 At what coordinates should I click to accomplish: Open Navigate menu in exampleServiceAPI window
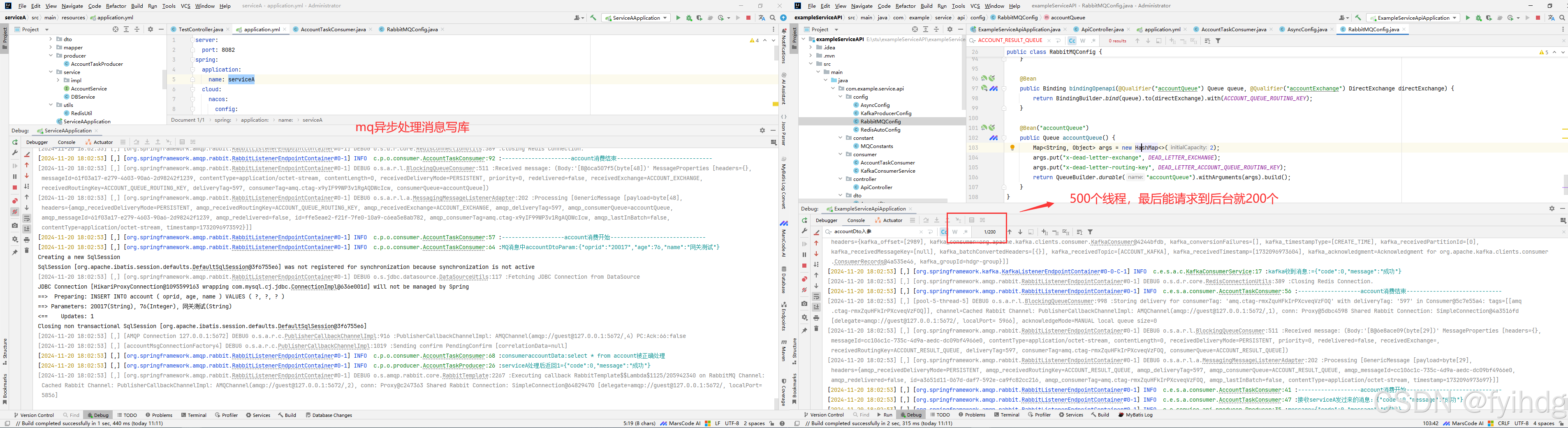pyautogui.click(x=862, y=6)
